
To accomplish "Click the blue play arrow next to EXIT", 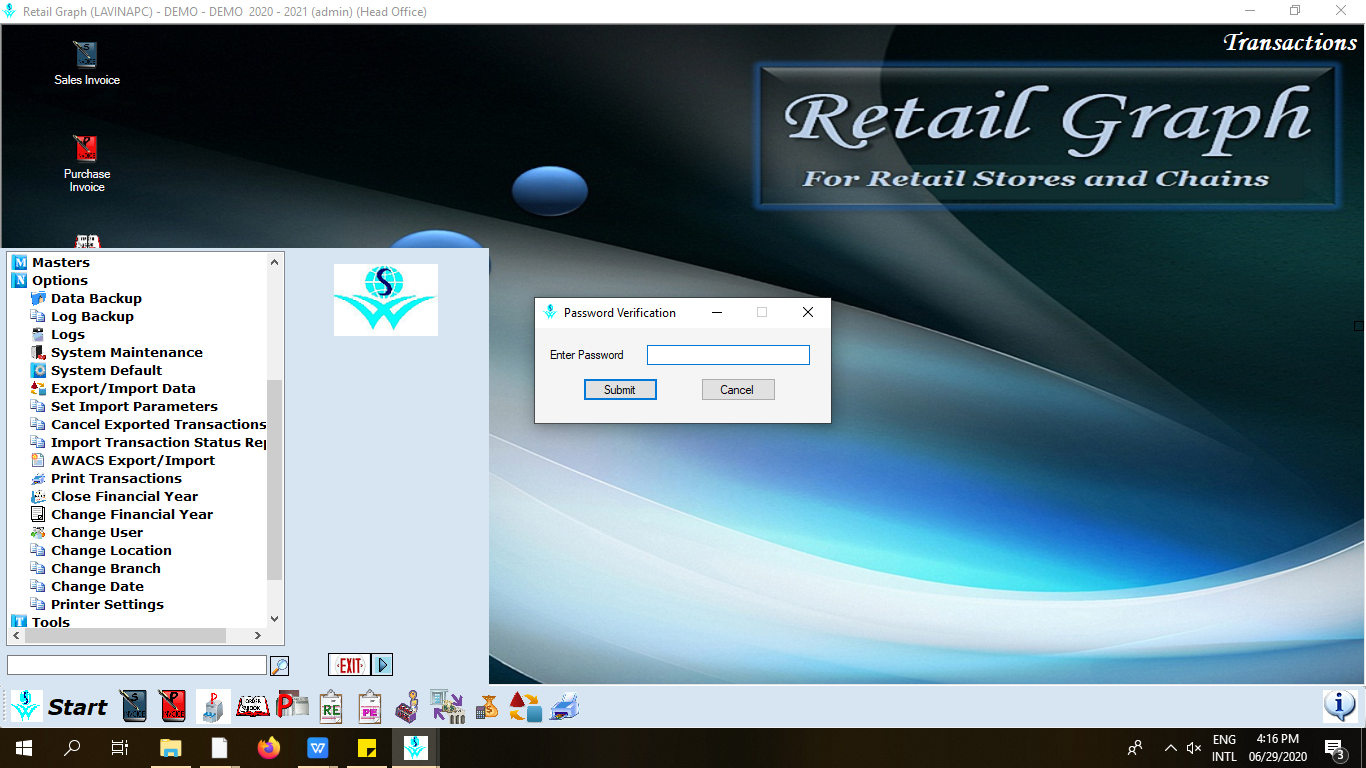I will click(382, 665).
